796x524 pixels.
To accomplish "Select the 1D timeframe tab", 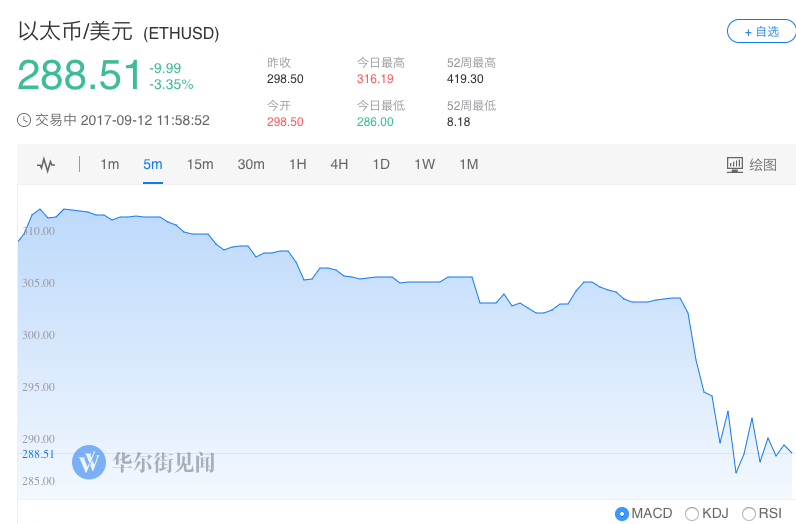I will click(x=381, y=165).
